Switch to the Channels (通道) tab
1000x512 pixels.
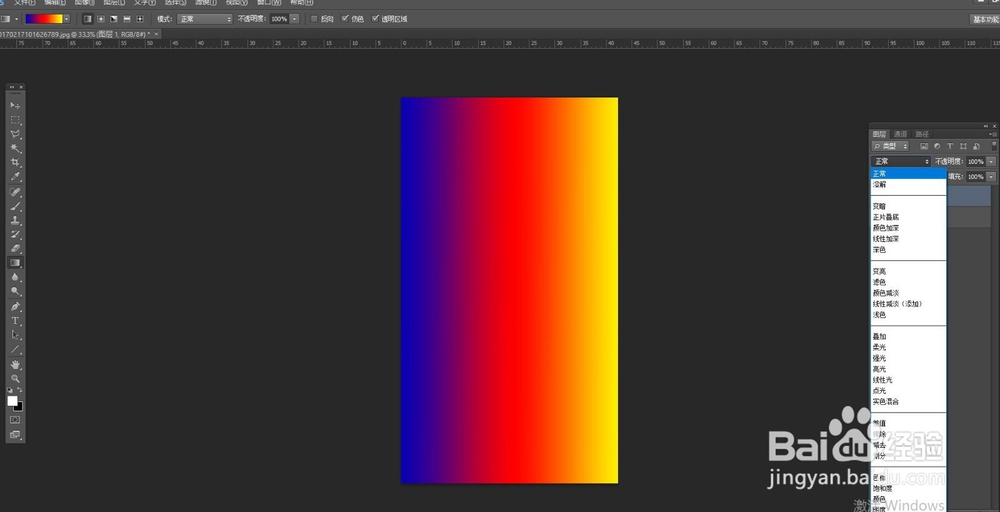(900, 134)
